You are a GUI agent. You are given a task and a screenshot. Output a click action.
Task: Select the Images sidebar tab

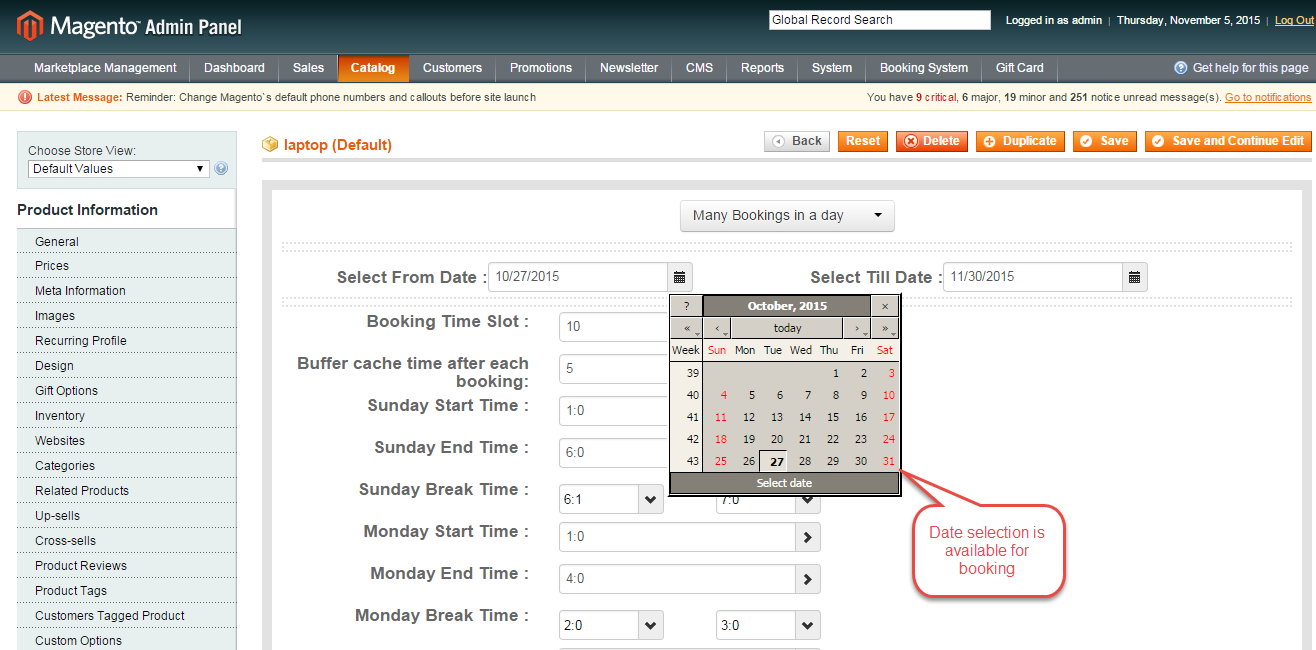point(127,316)
